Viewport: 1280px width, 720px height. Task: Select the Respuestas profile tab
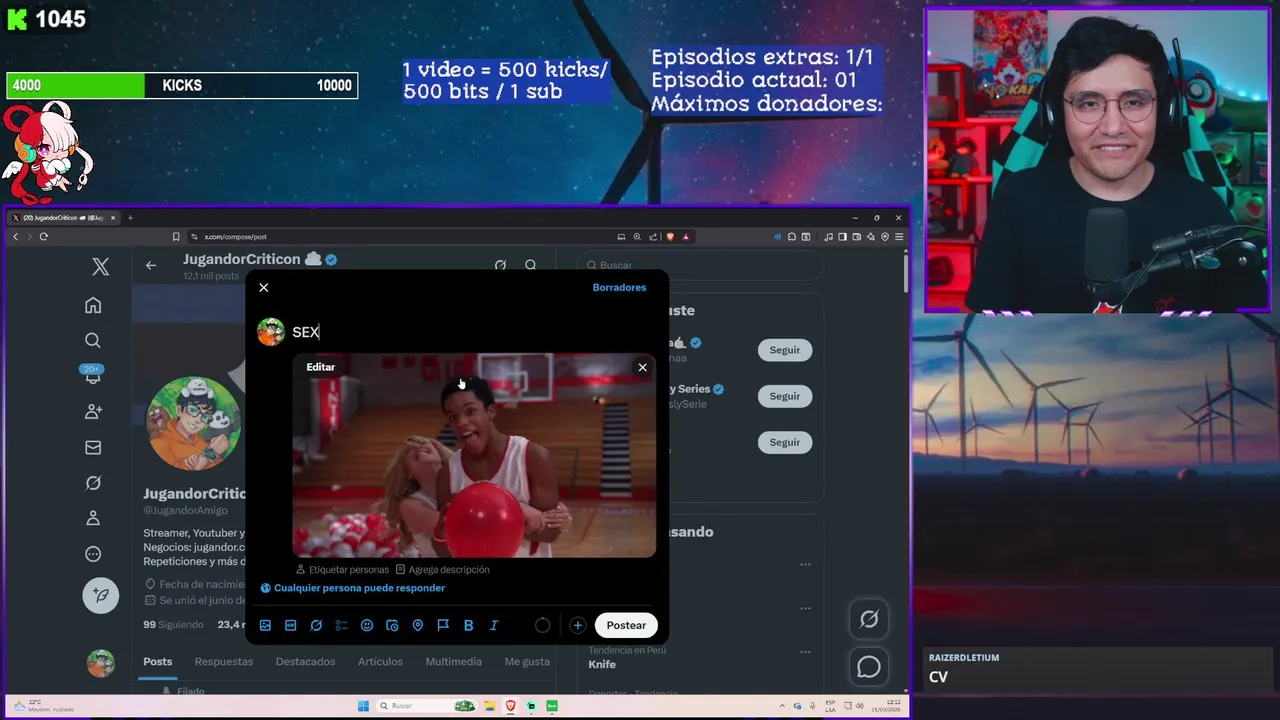click(224, 661)
